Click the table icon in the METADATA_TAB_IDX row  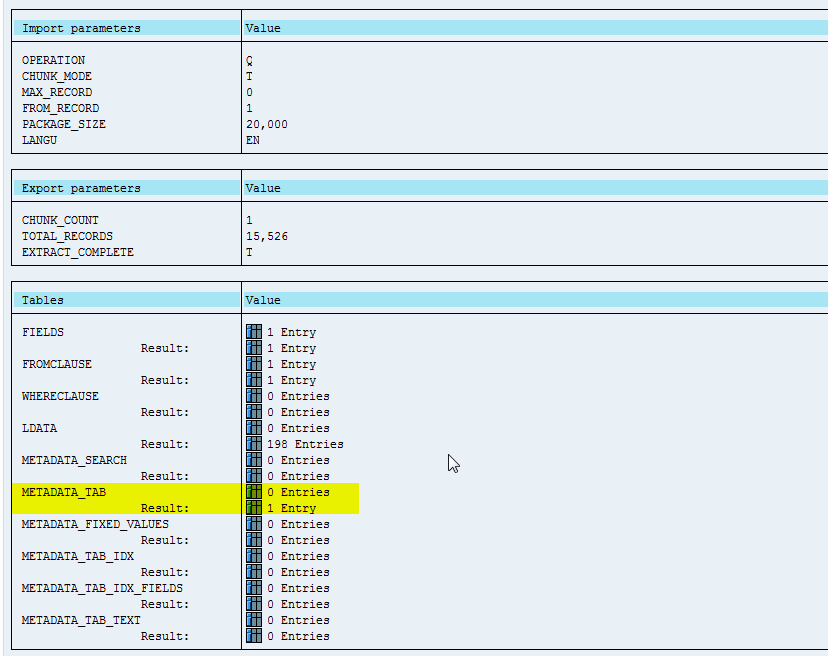click(x=254, y=556)
